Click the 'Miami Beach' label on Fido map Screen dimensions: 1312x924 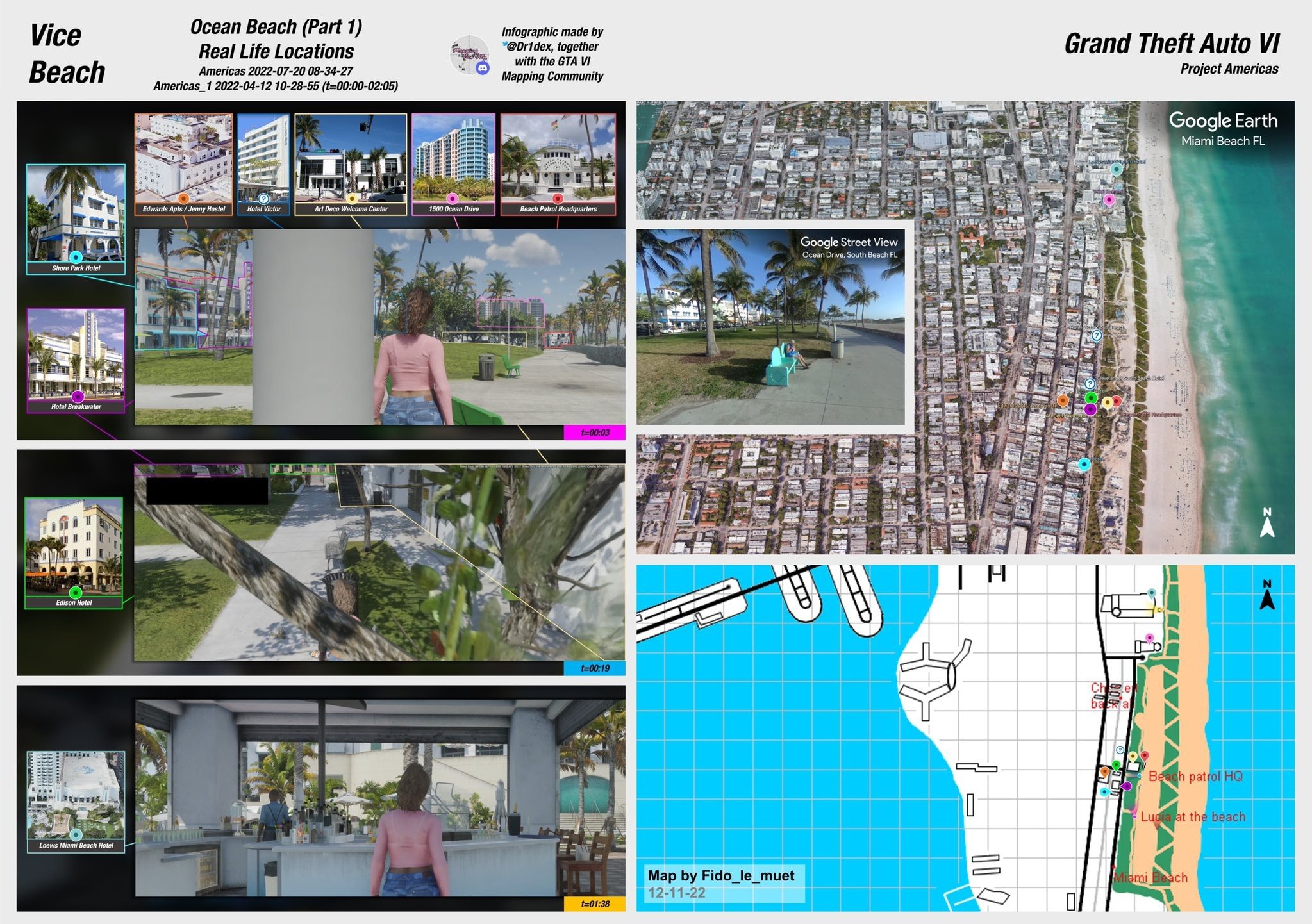pos(1150,877)
